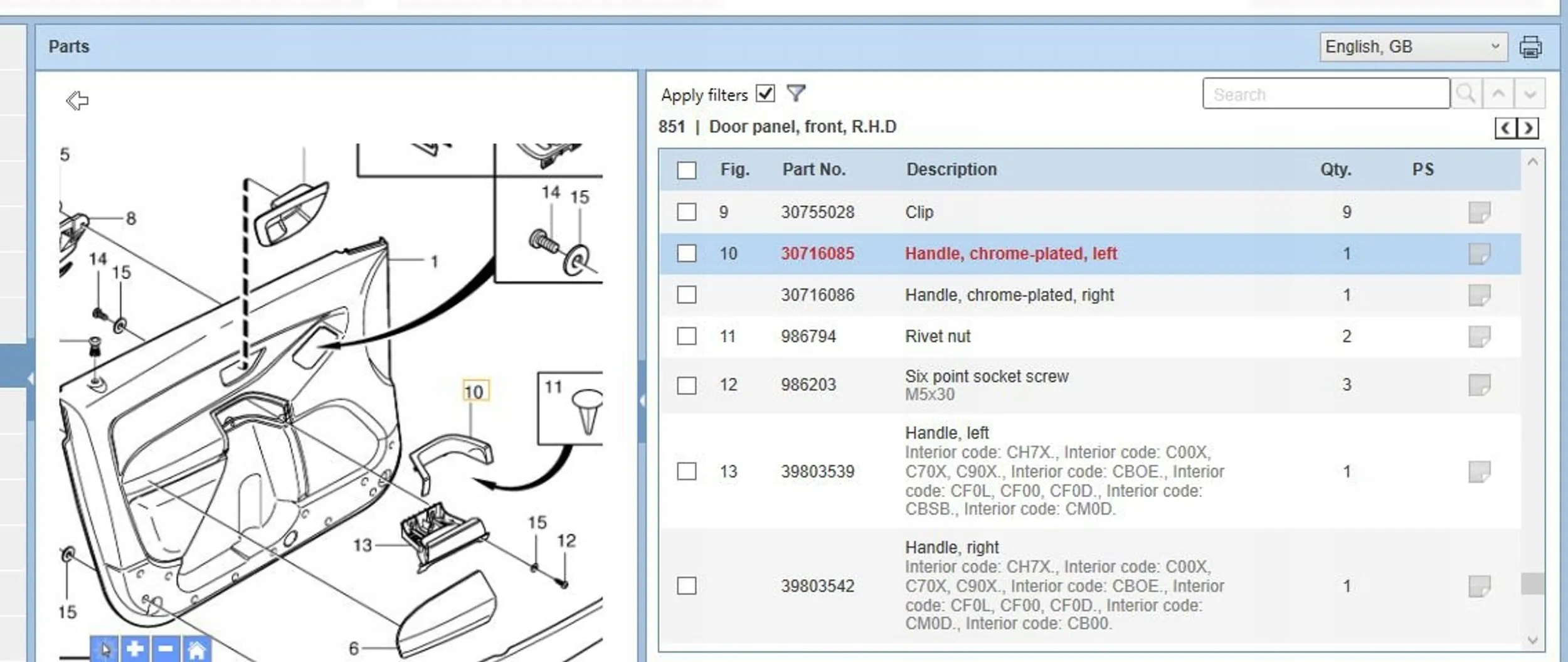Click callout 6 in the diagram
The width and height of the screenshot is (1568, 662).
(x=354, y=648)
